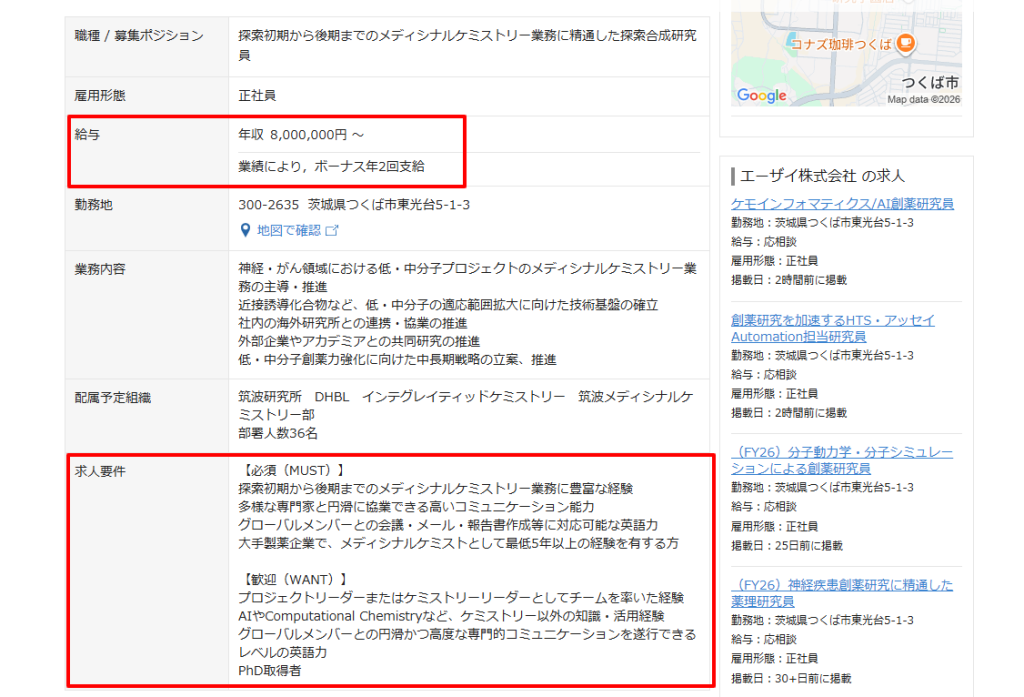Click the external link icon after 地図で確認

(x=332, y=230)
